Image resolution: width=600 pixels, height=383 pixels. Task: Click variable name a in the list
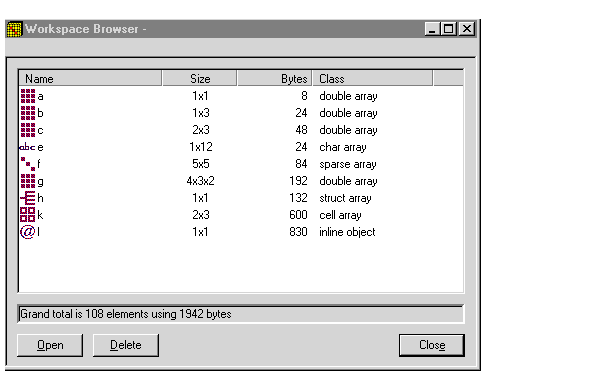click(x=41, y=97)
